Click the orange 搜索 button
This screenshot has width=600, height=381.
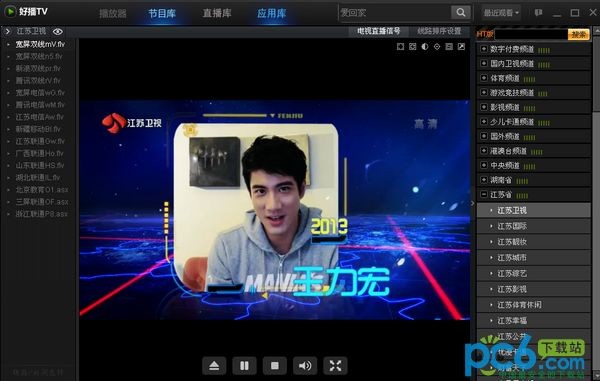click(x=578, y=34)
